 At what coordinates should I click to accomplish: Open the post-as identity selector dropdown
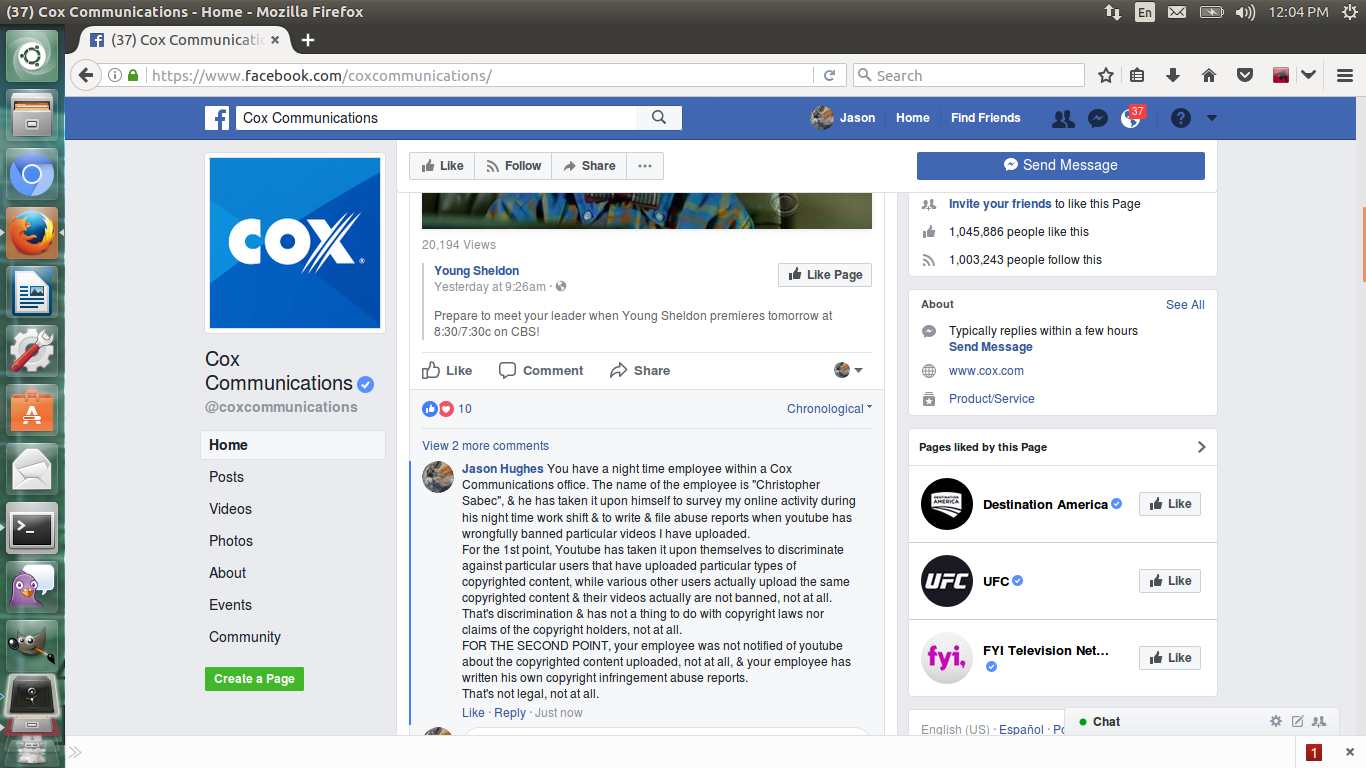[848, 370]
